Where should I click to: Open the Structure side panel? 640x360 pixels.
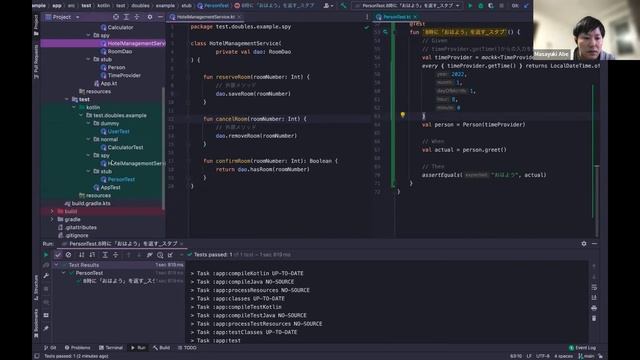click(x=36, y=287)
